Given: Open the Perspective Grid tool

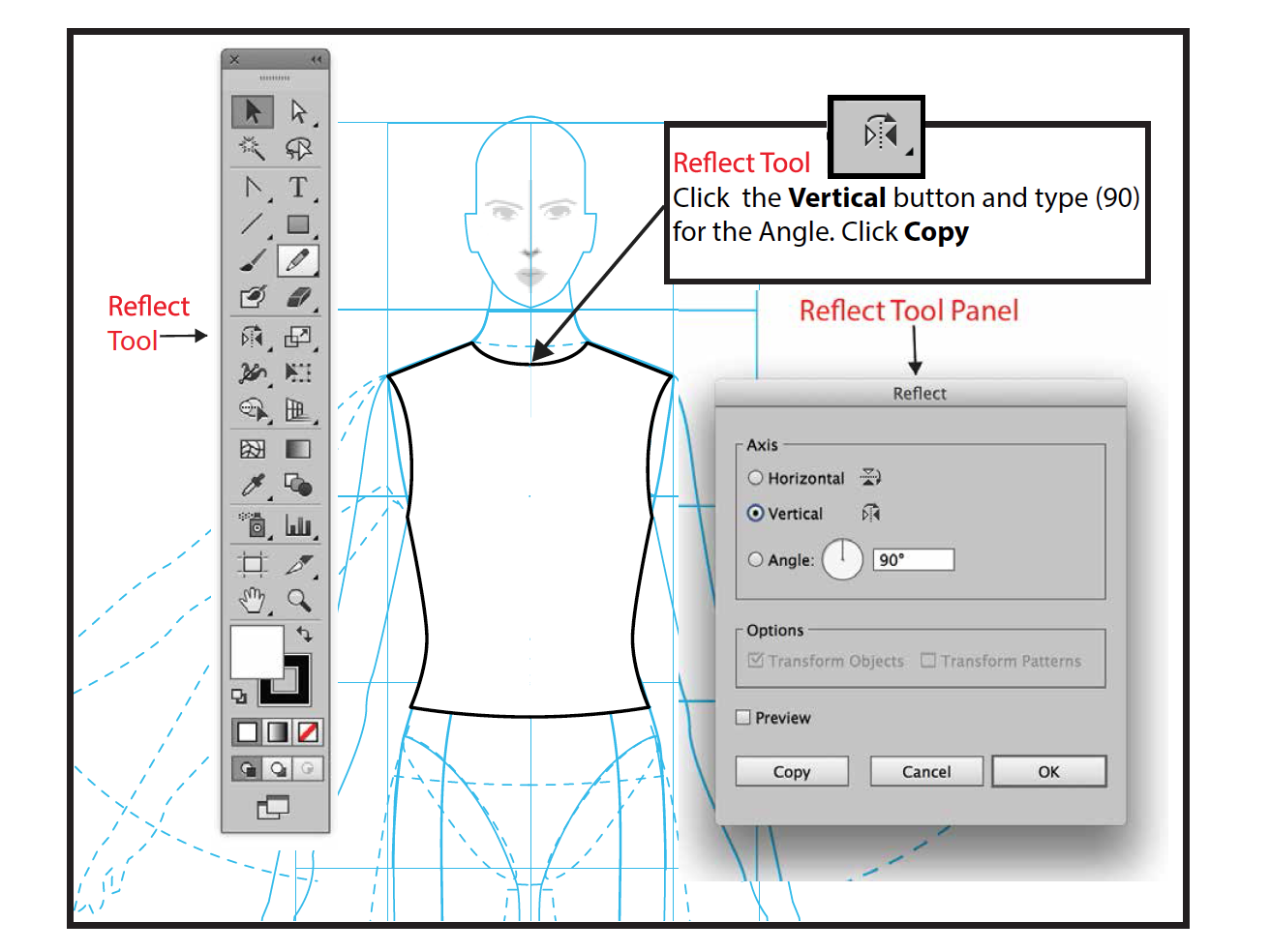Looking at the screenshot, I should [x=298, y=410].
